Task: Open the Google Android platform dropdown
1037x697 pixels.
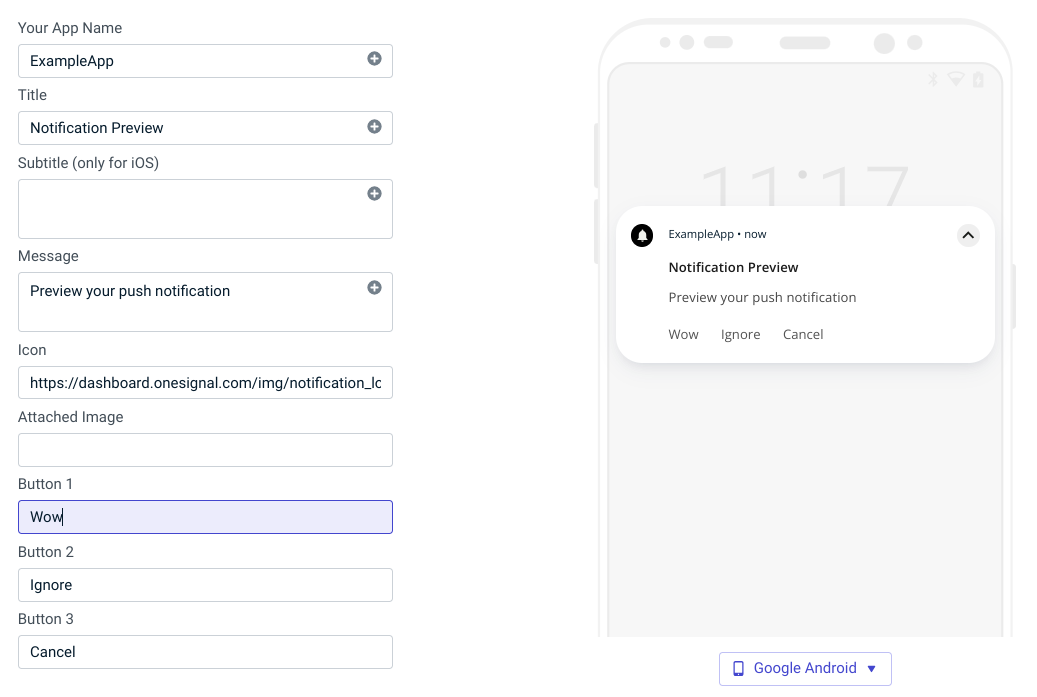Action: (x=805, y=668)
